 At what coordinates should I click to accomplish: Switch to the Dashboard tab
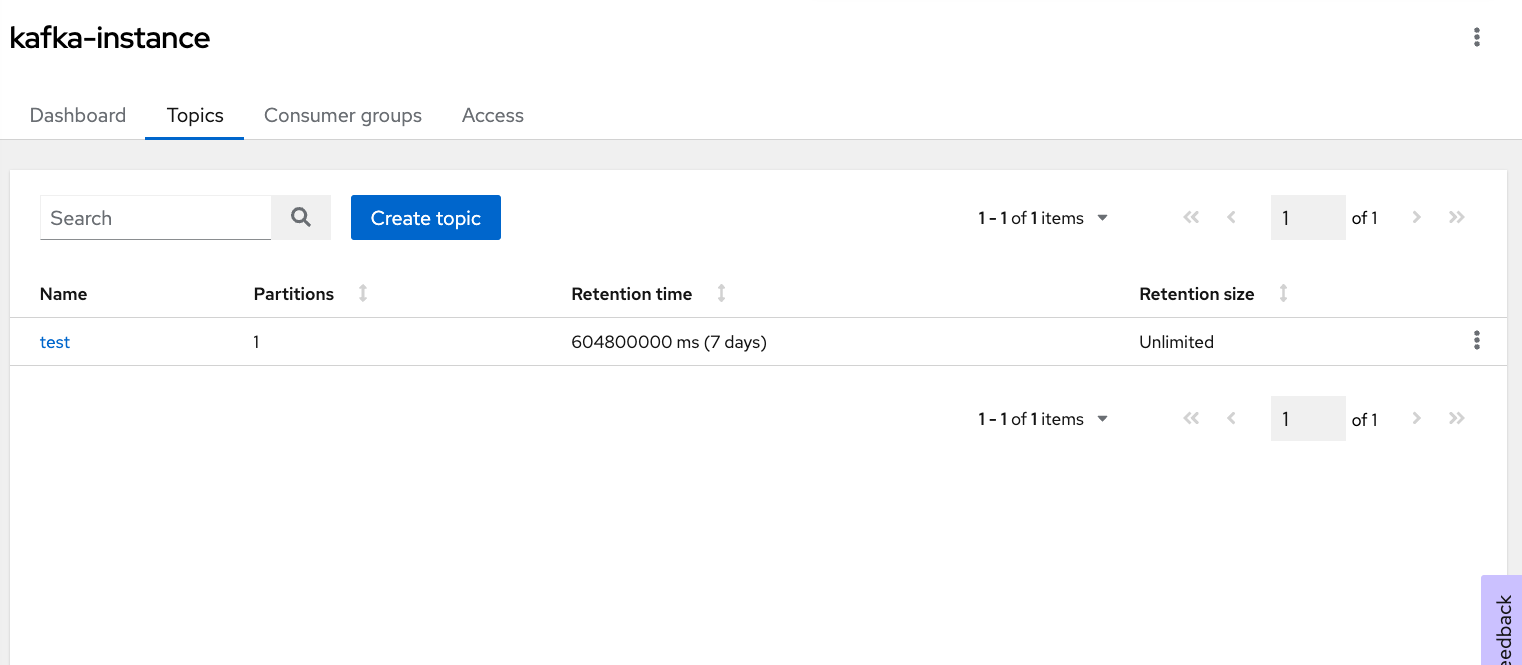[x=78, y=115]
